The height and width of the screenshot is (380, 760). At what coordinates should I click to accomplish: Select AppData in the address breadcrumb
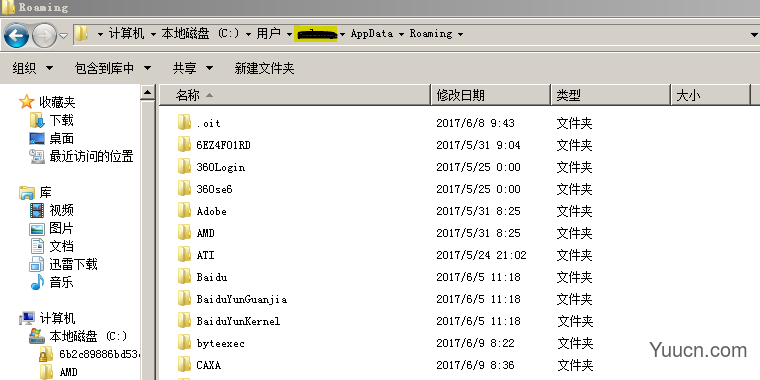pyautogui.click(x=372, y=34)
